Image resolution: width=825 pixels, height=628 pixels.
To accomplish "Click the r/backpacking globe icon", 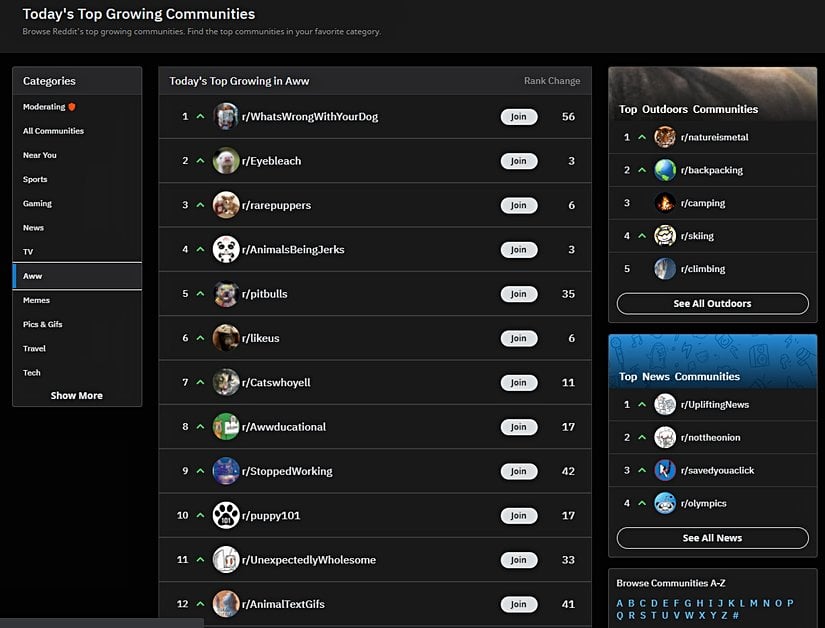I will tap(665, 170).
